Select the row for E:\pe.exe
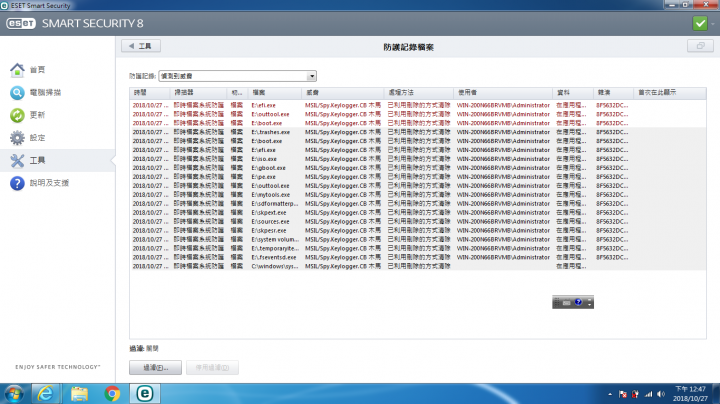Screen dimensions: 720x404 pos(418,177)
